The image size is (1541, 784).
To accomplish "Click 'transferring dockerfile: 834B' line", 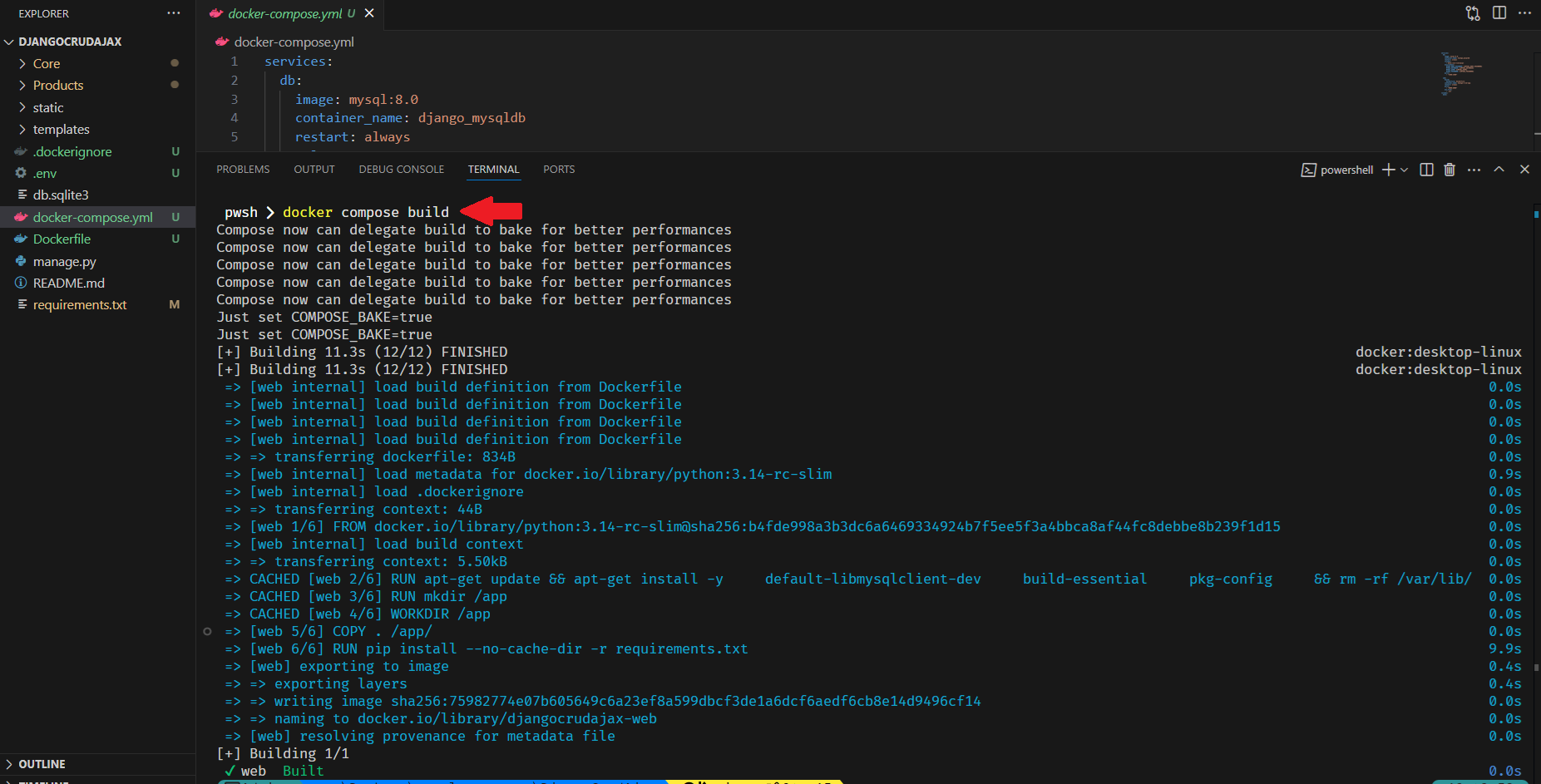I will click(x=370, y=457).
